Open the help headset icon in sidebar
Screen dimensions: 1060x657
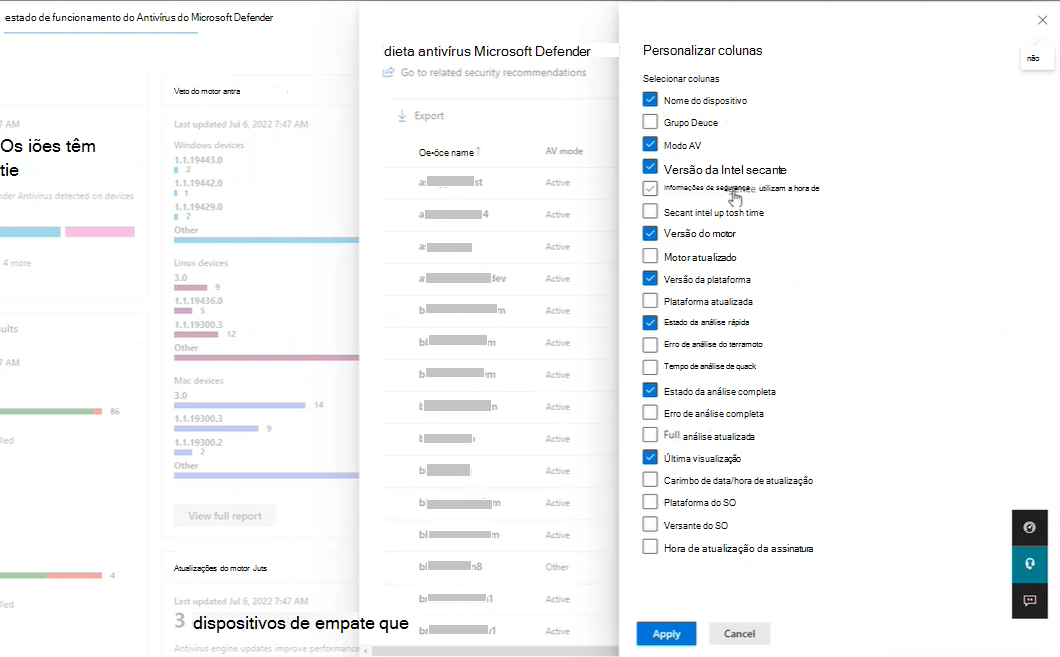[x=1030, y=564]
